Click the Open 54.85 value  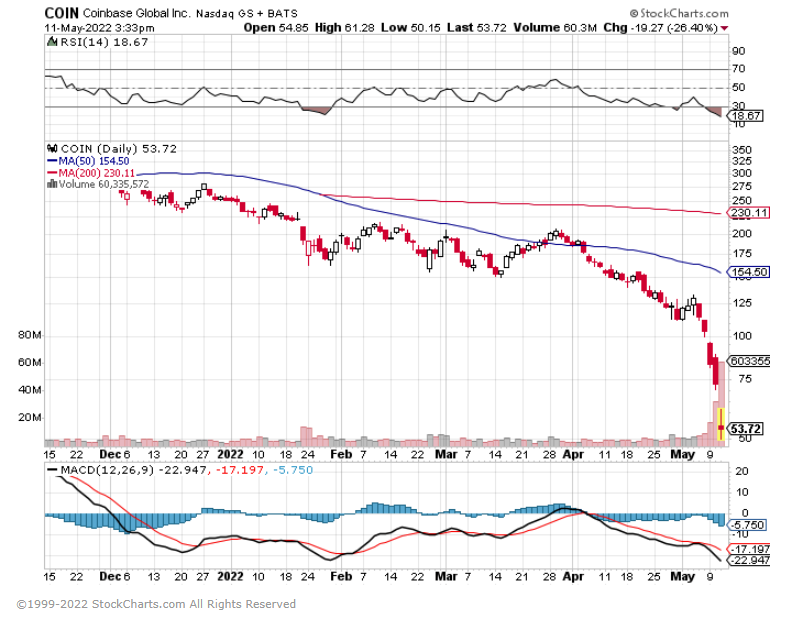pos(275,27)
